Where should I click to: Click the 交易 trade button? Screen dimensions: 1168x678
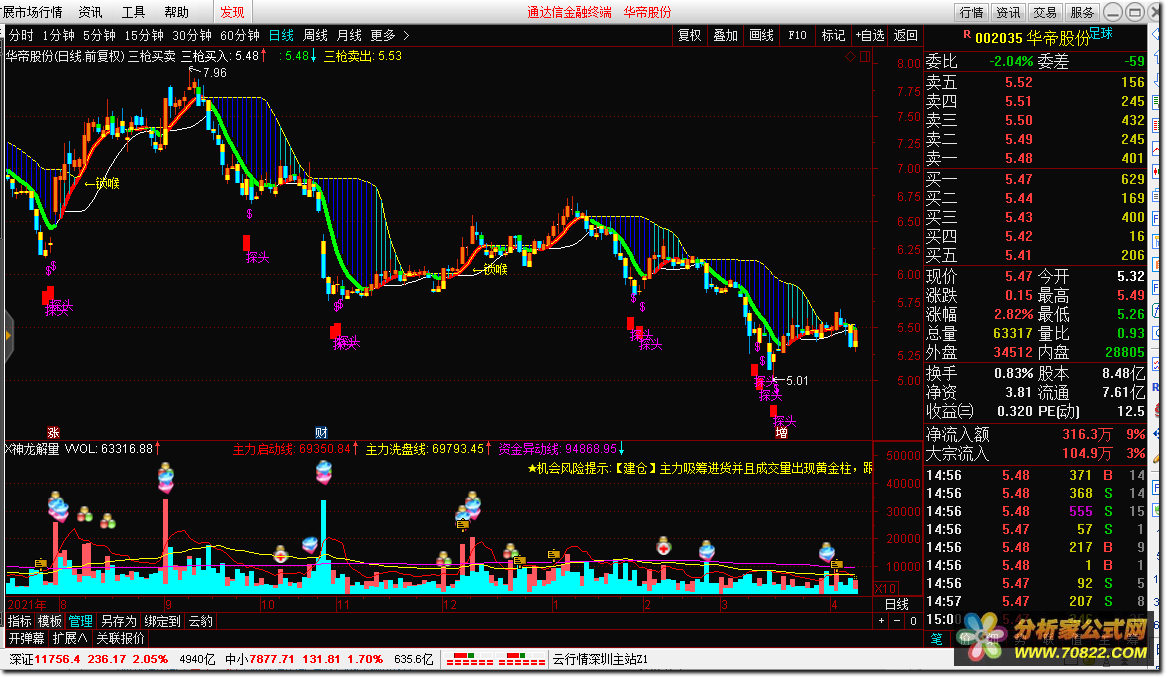1044,12
